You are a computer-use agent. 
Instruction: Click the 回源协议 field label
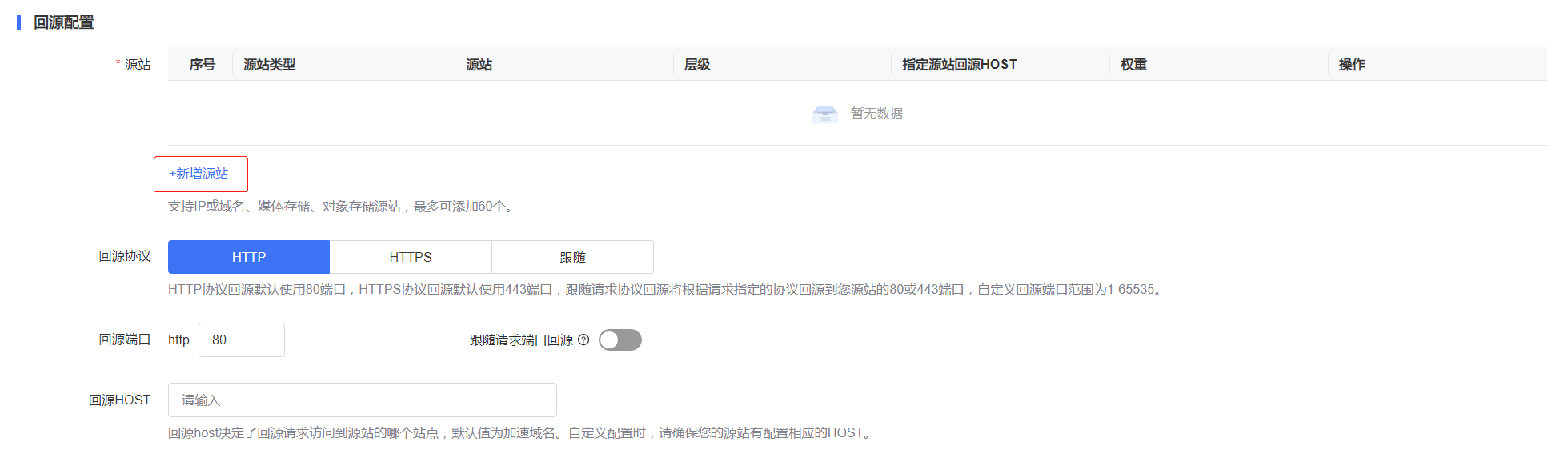[x=125, y=256]
